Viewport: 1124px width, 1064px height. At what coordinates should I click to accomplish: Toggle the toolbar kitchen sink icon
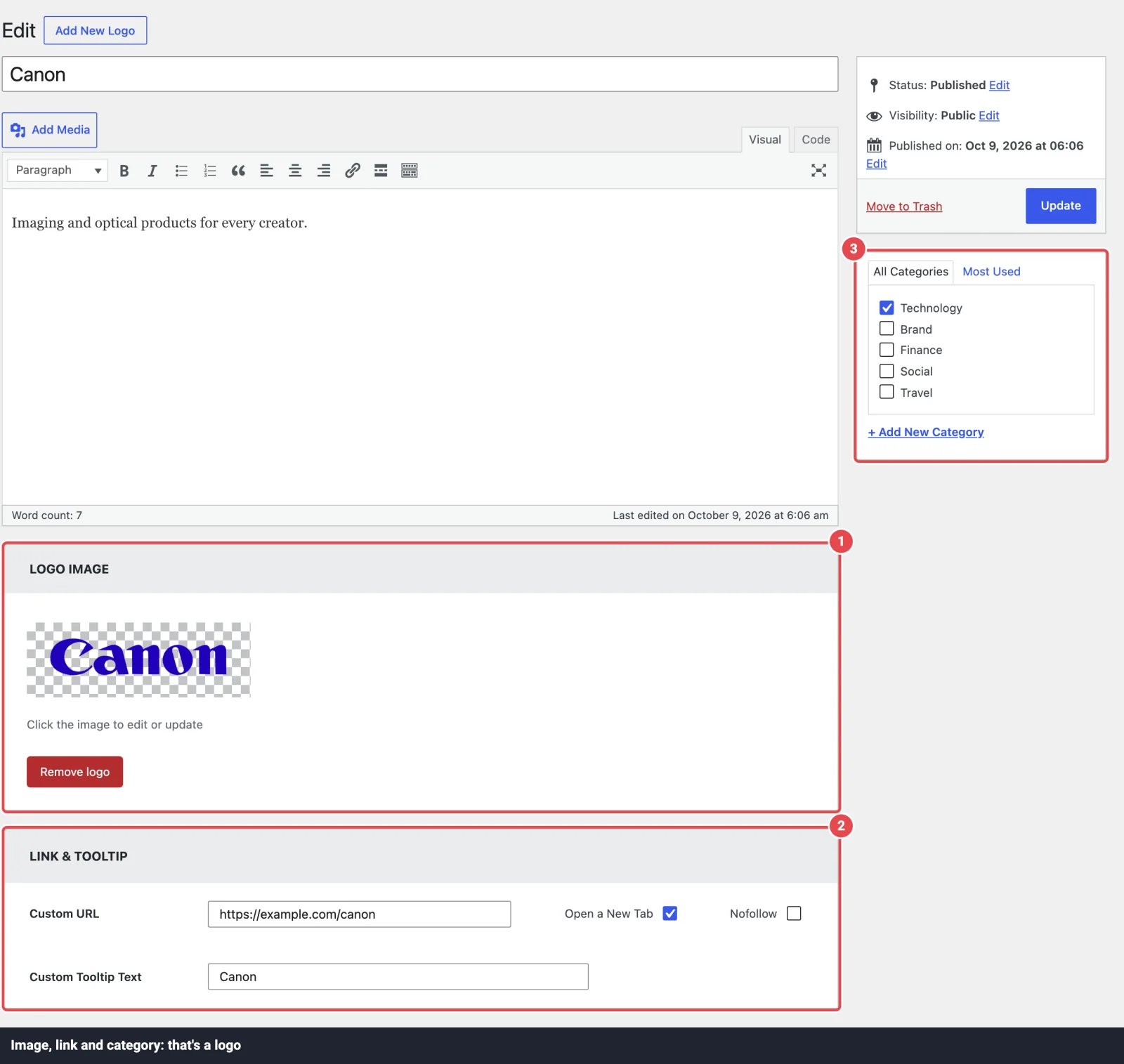pos(410,171)
